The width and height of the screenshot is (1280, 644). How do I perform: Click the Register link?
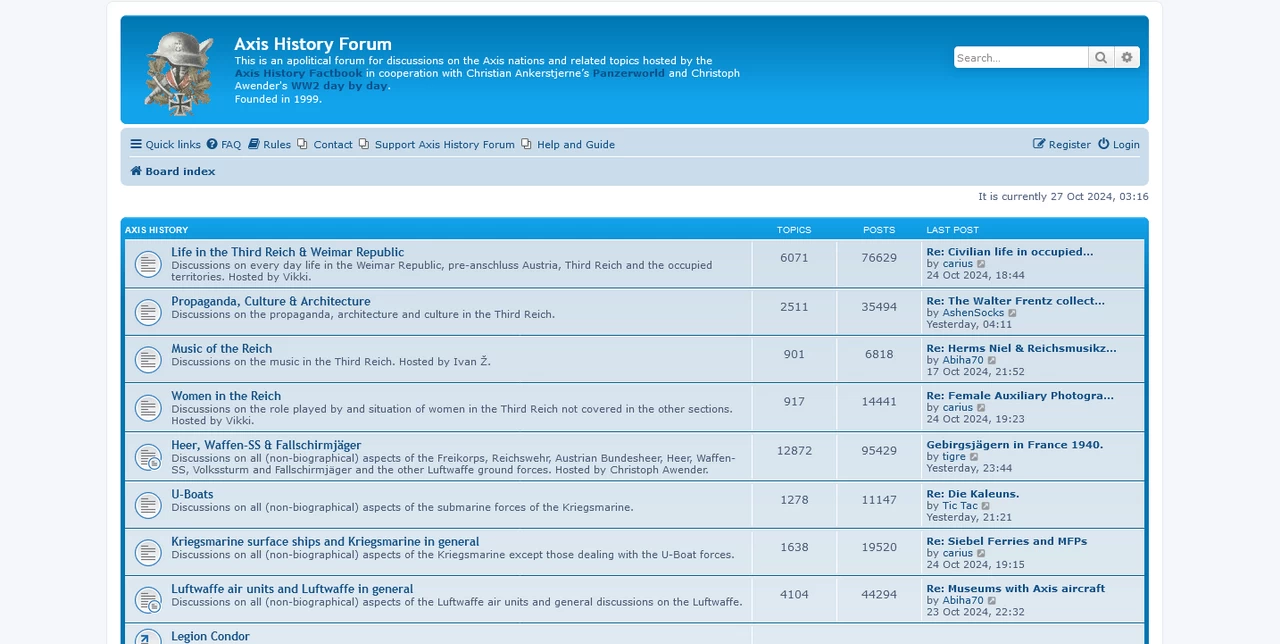[x=1062, y=145]
